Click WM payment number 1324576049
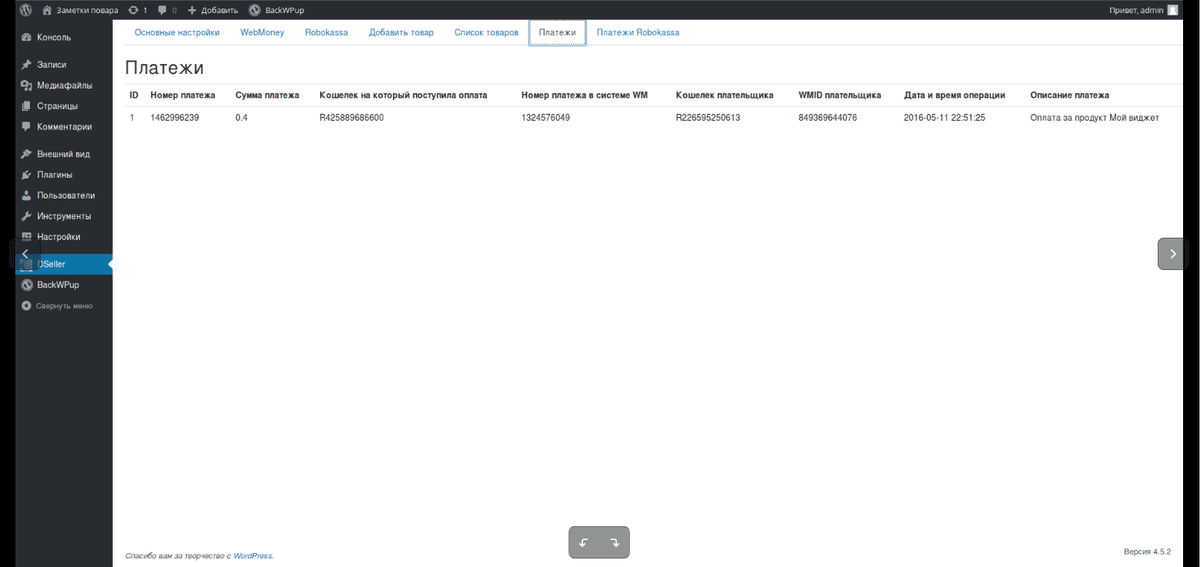The image size is (1200, 567). click(546, 118)
